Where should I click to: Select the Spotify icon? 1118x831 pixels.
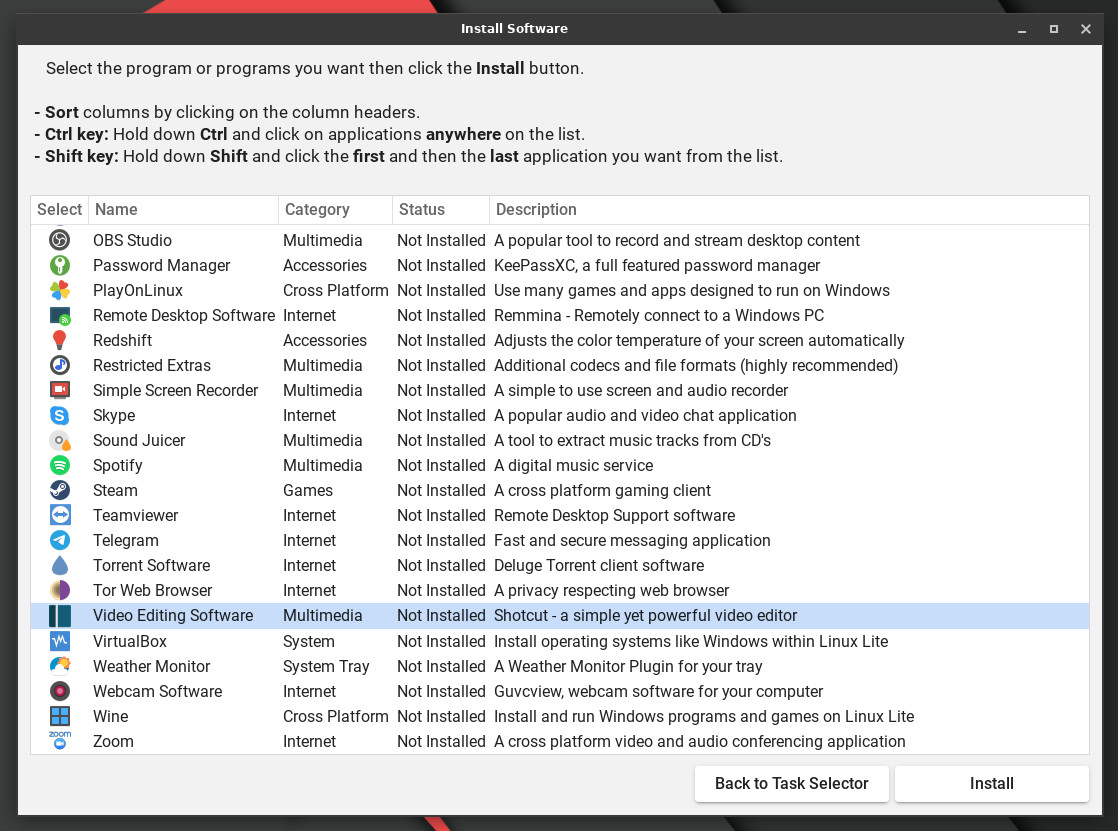[x=60, y=465]
